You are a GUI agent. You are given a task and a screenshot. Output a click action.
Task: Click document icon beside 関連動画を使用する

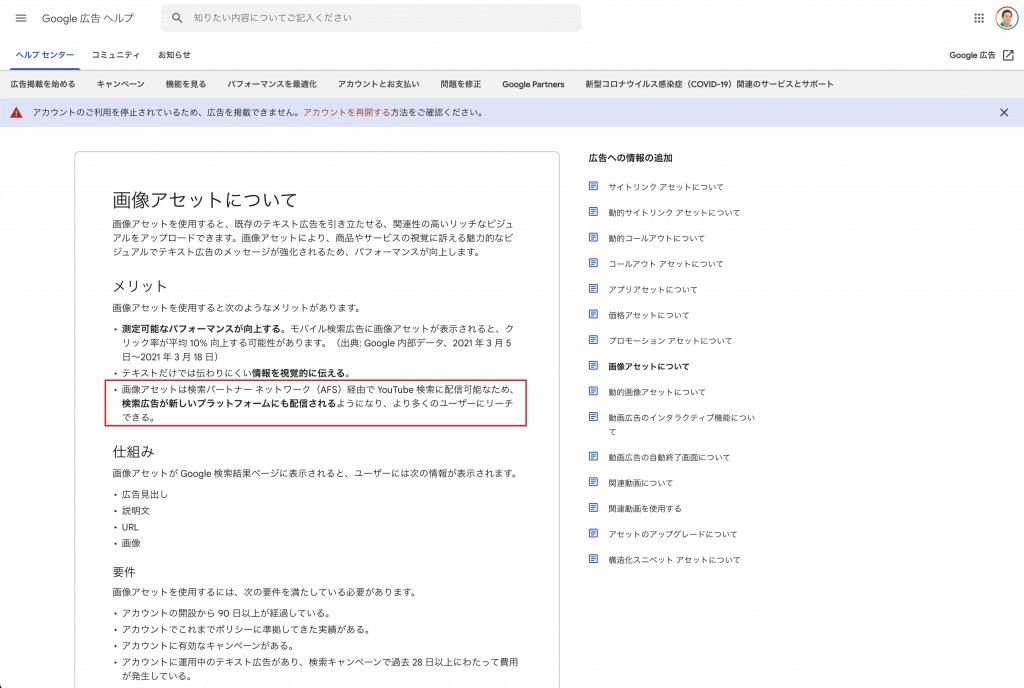point(593,508)
